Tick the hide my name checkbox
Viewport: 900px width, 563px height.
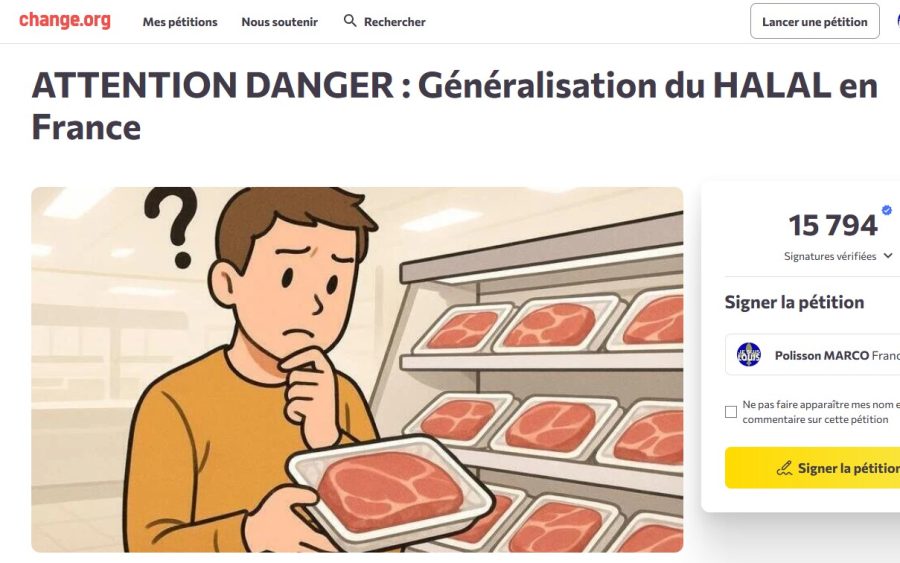coord(731,412)
